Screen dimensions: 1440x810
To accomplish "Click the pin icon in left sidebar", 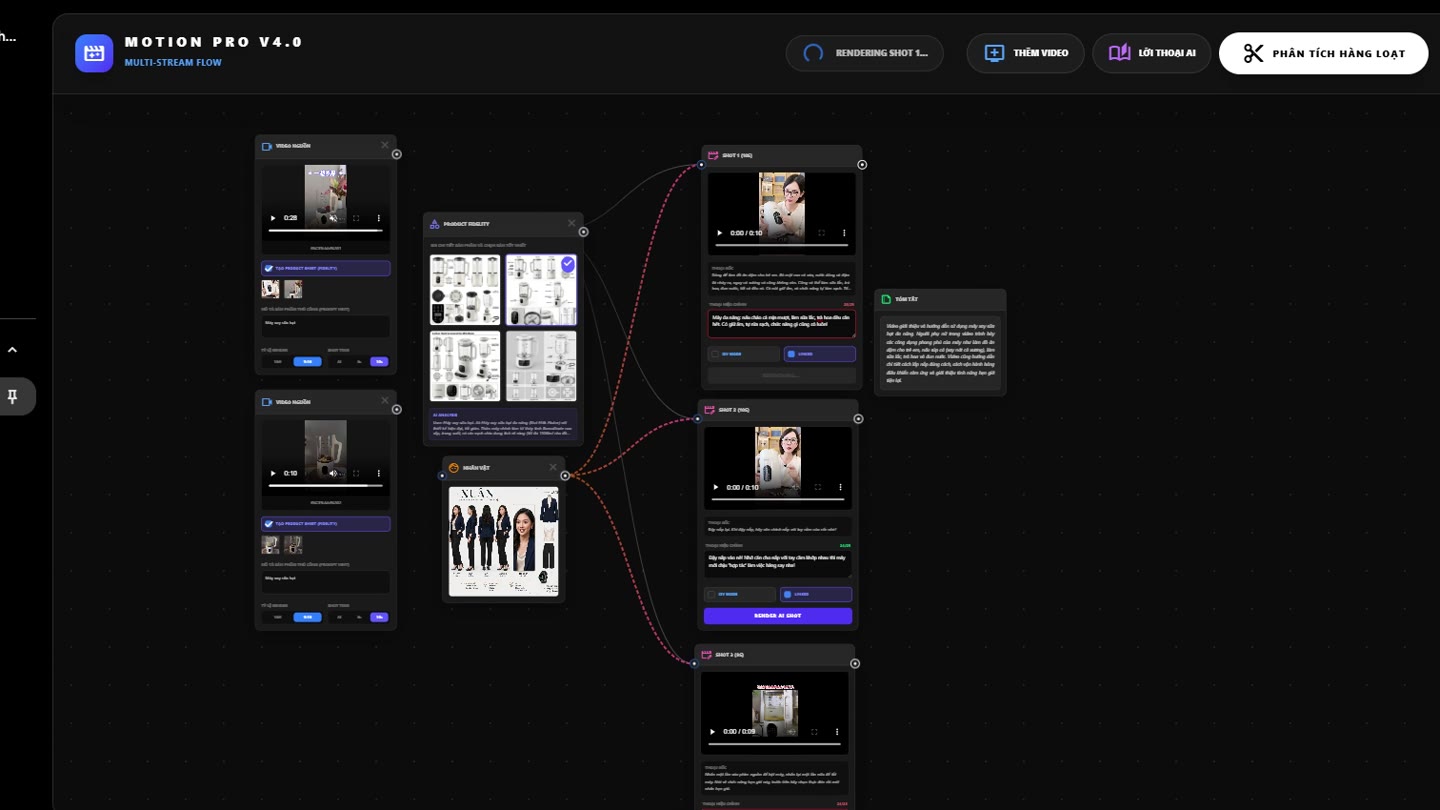I will point(12,396).
